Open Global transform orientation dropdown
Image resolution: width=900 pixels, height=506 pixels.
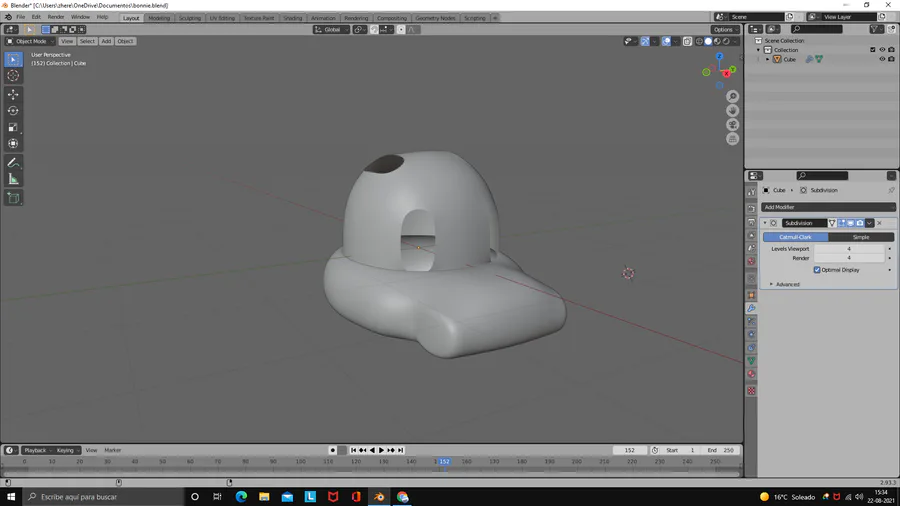point(331,30)
